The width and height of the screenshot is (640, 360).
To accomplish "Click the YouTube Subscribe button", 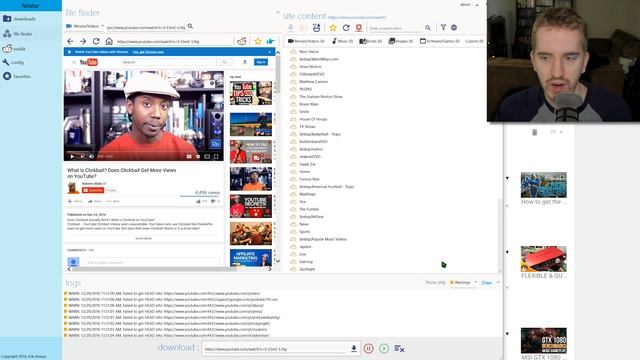I will [93, 190].
